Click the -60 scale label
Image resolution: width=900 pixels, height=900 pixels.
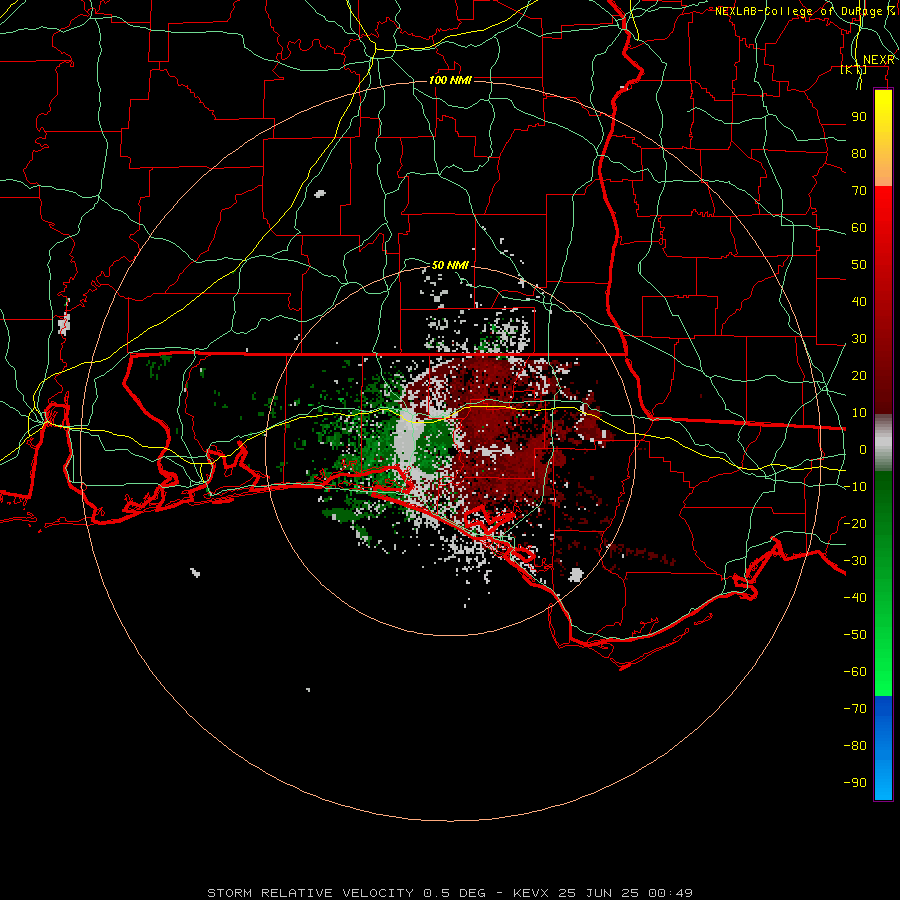(855, 672)
